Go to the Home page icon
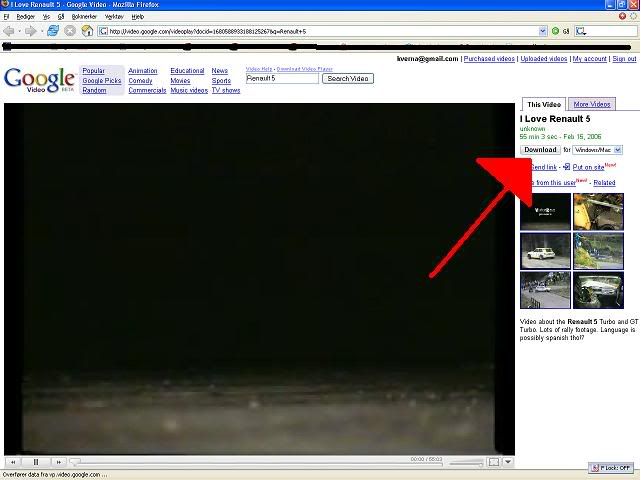 click(87, 31)
